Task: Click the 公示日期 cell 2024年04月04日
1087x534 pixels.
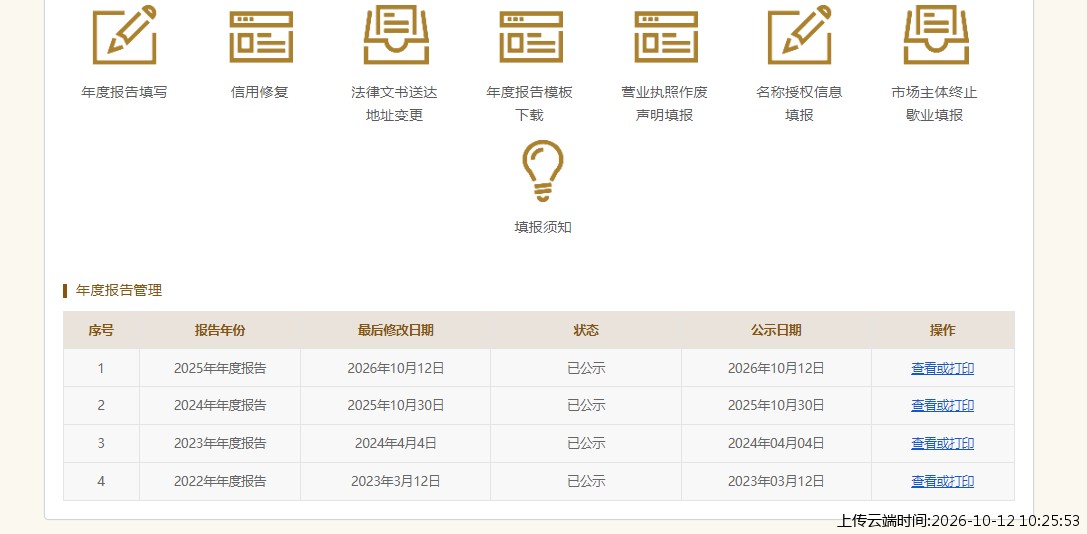Action: point(776,443)
